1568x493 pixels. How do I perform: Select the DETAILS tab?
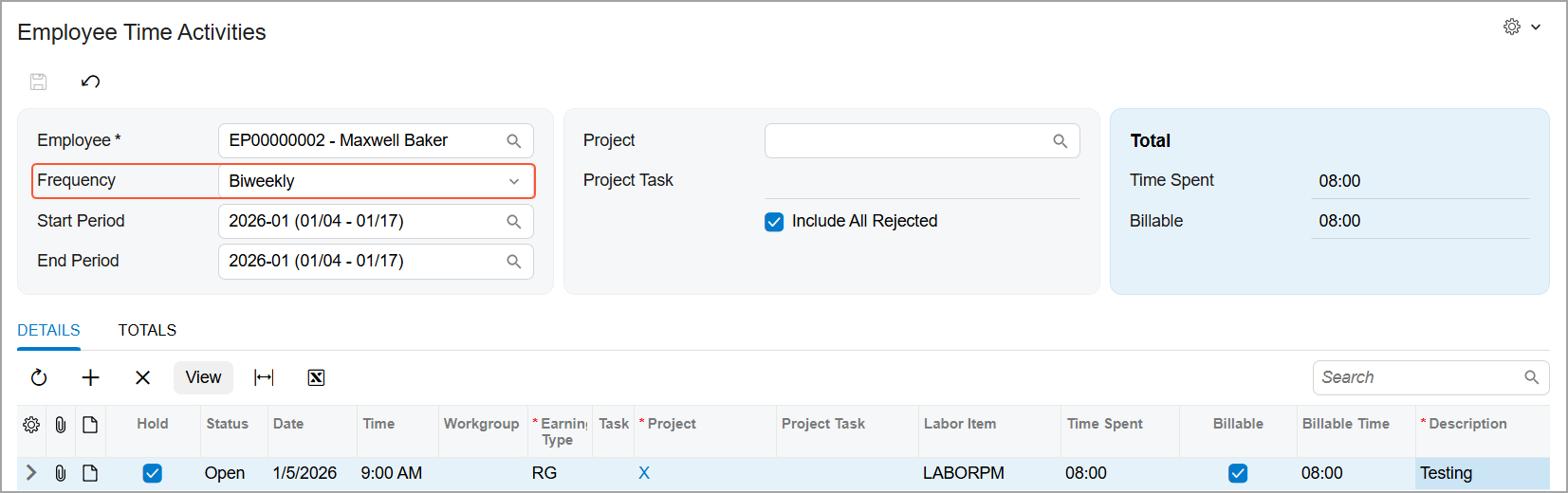click(48, 330)
